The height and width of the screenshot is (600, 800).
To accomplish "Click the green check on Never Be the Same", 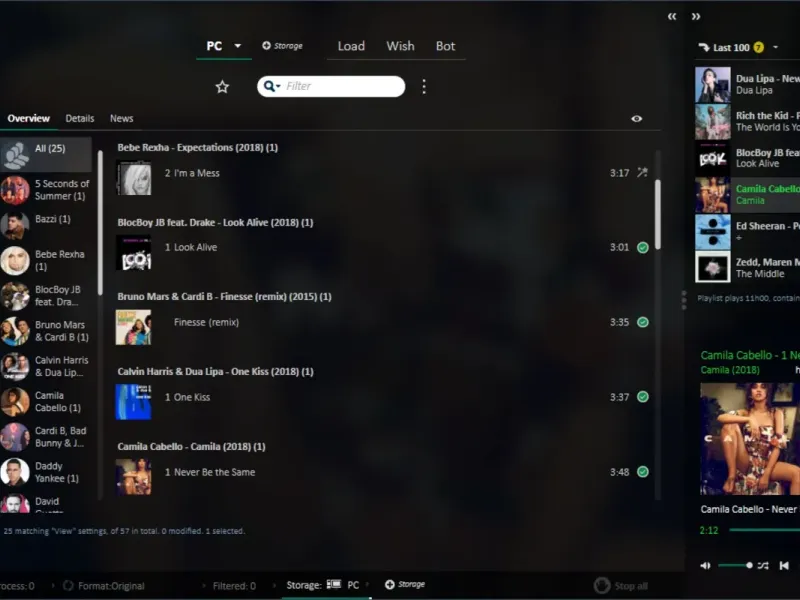I will tap(643, 471).
